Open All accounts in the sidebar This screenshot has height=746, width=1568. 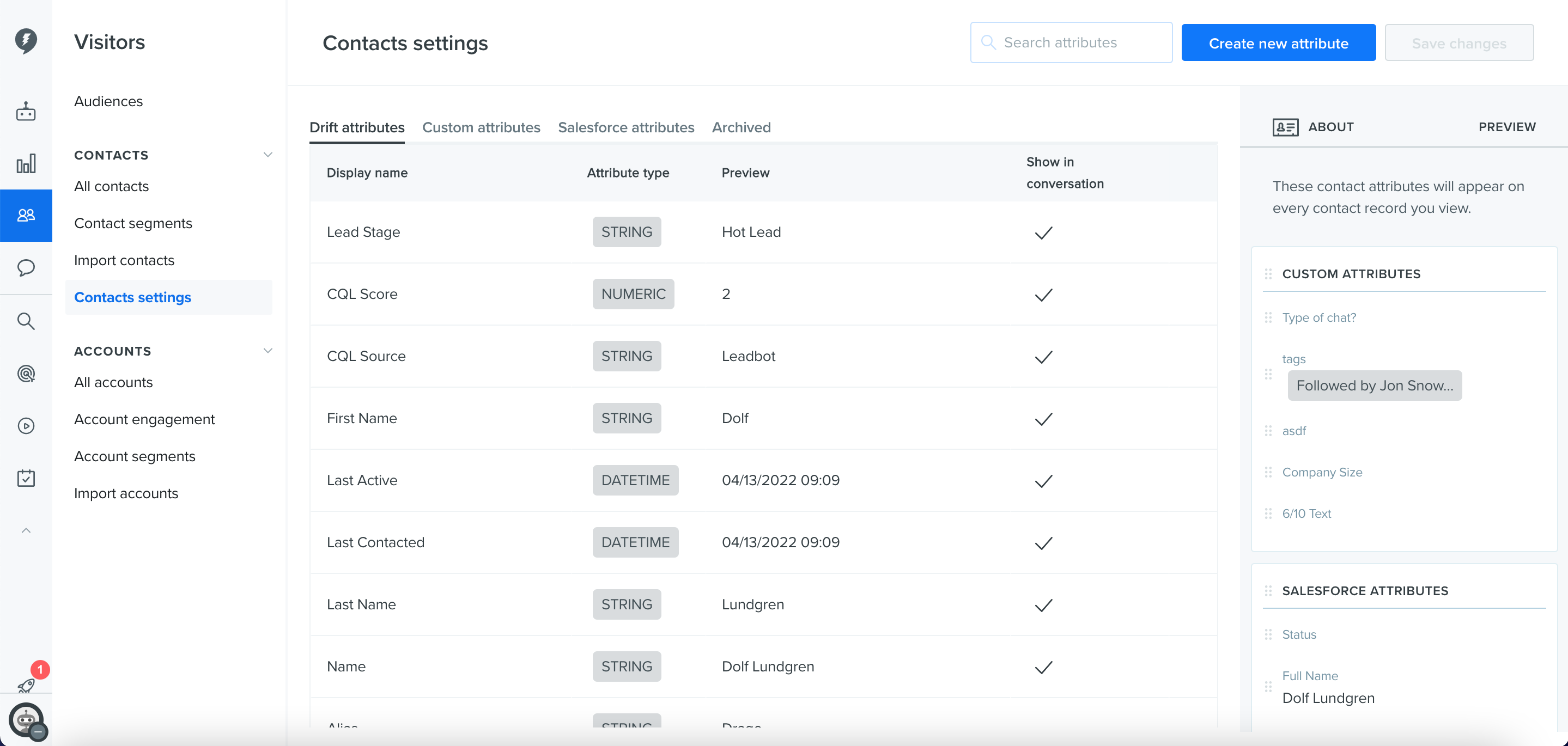[x=113, y=382]
